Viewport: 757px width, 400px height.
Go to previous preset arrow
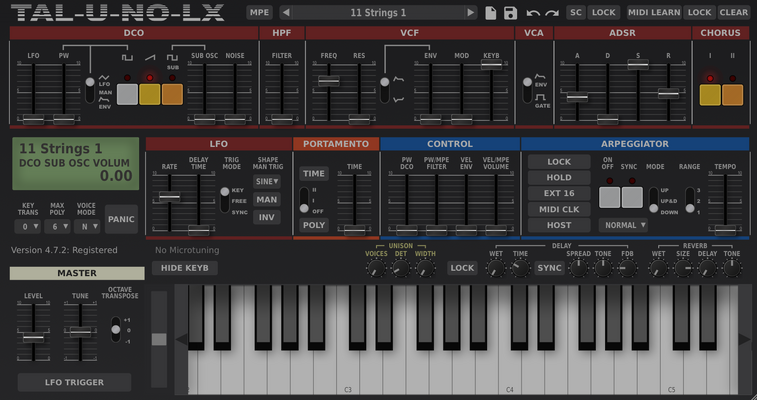(x=286, y=13)
